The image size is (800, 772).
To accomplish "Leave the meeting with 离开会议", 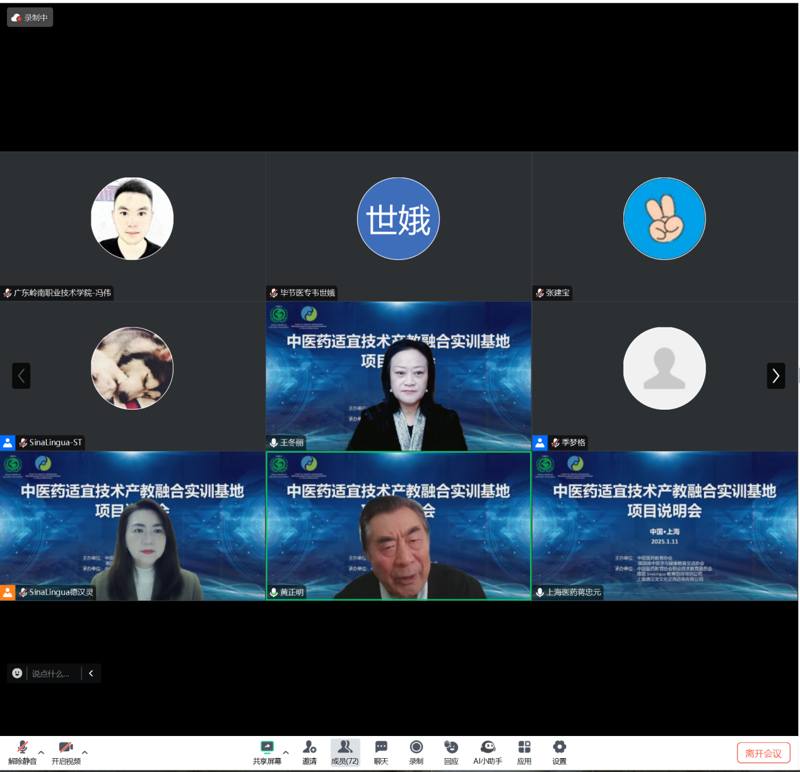I will (763, 753).
